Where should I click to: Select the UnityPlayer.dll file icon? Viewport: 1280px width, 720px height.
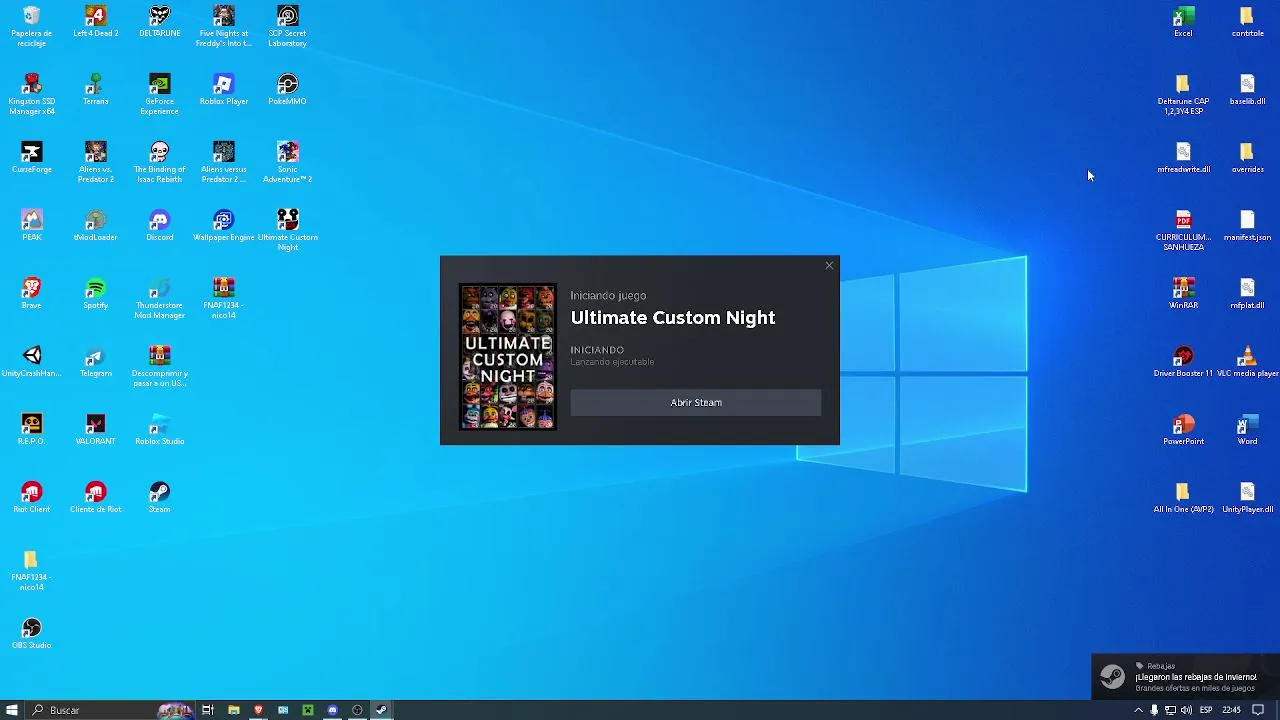pyautogui.click(x=1248, y=498)
